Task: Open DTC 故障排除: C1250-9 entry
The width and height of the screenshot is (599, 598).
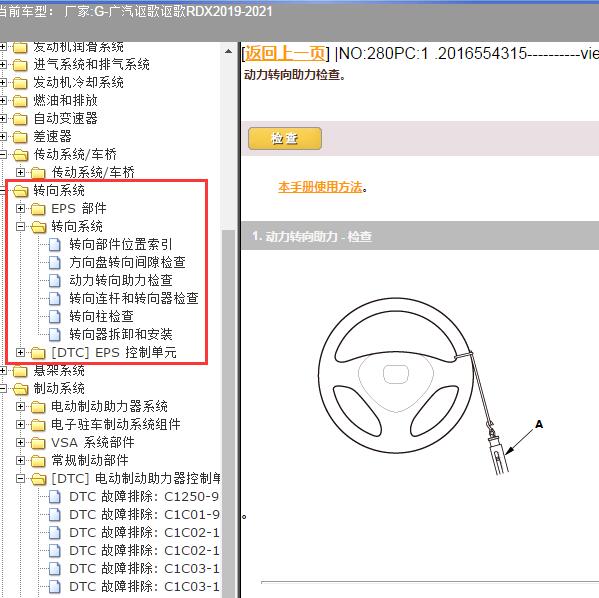Action: pos(144,496)
